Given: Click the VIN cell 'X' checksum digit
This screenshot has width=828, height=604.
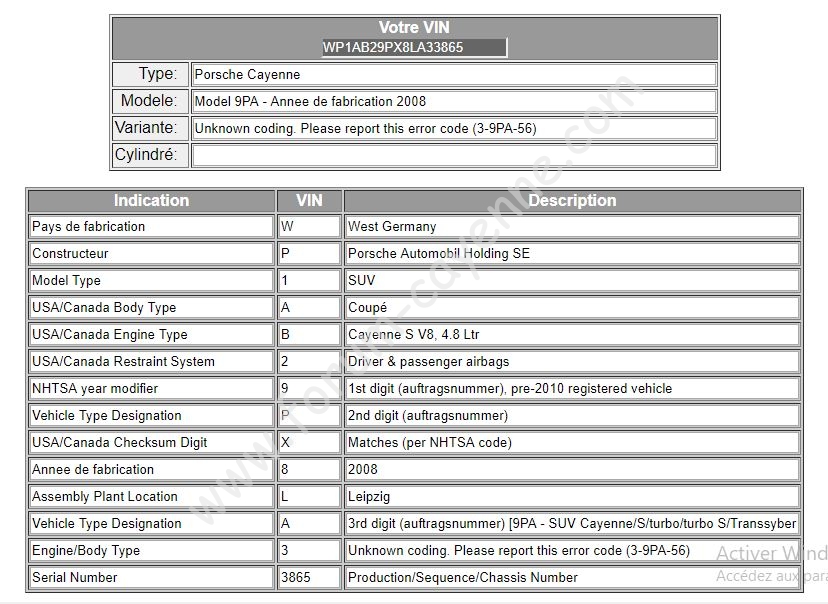Looking at the screenshot, I should click(x=309, y=442).
